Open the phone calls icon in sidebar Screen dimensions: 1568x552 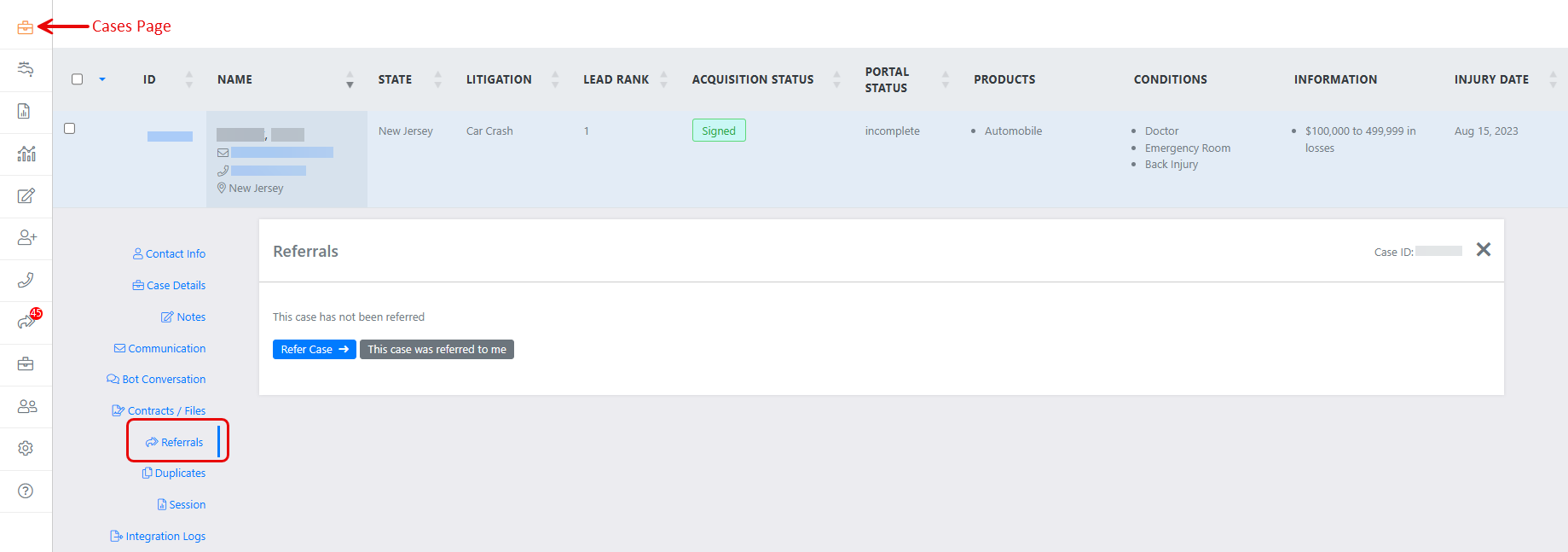click(x=26, y=280)
